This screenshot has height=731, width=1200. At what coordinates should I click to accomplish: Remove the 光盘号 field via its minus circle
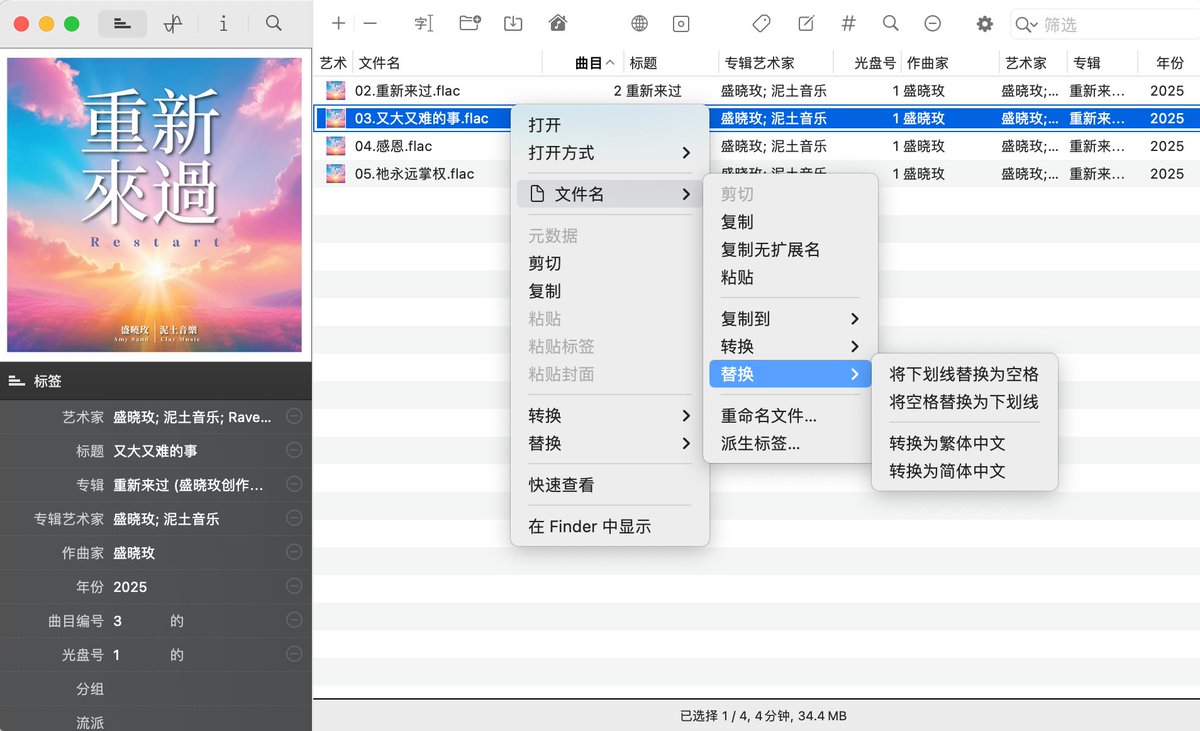click(294, 654)
